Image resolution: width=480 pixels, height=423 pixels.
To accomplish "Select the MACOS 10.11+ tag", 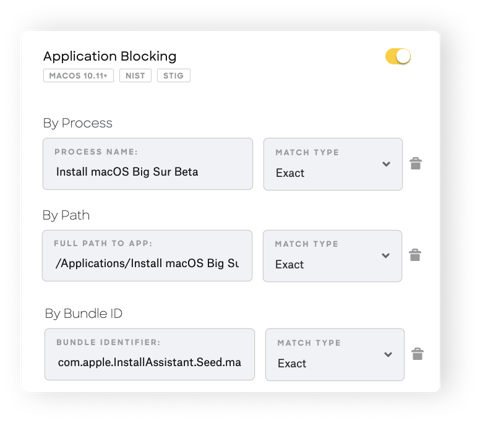I will pos(78,76).
